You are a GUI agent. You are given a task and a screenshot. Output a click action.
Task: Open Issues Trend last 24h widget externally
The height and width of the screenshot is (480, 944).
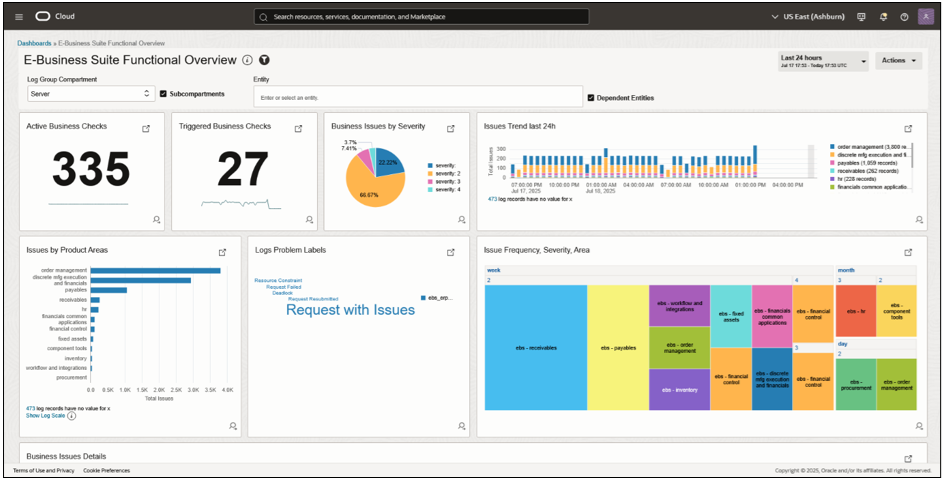click(908, 128)
